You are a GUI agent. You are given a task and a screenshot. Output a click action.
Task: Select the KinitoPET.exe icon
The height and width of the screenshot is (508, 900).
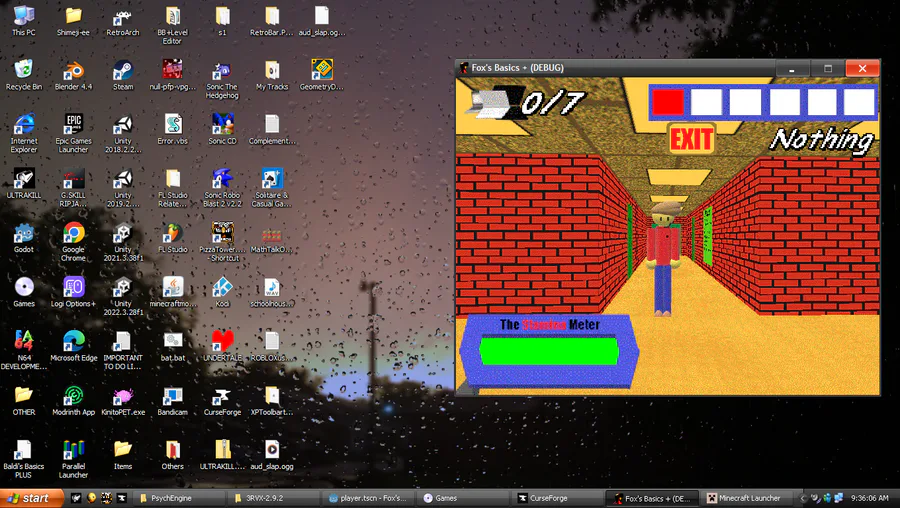(x=123, y=400)
